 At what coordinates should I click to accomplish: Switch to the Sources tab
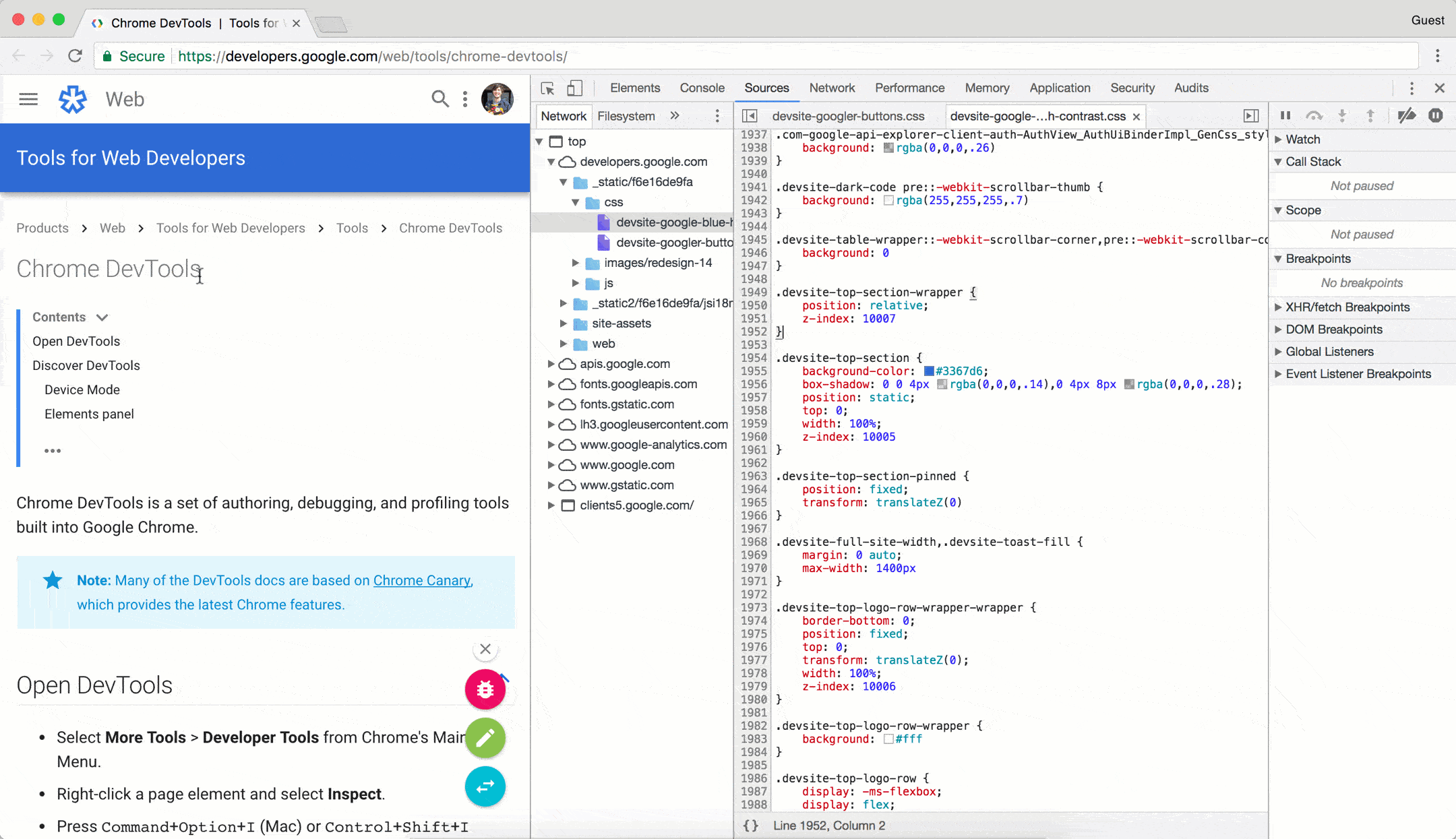click(766, 88)
